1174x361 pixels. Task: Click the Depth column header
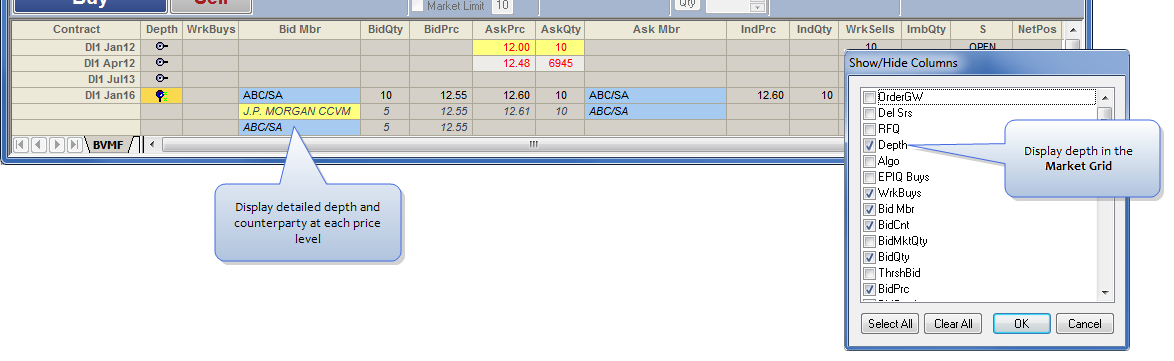click(x=162, y=30)
